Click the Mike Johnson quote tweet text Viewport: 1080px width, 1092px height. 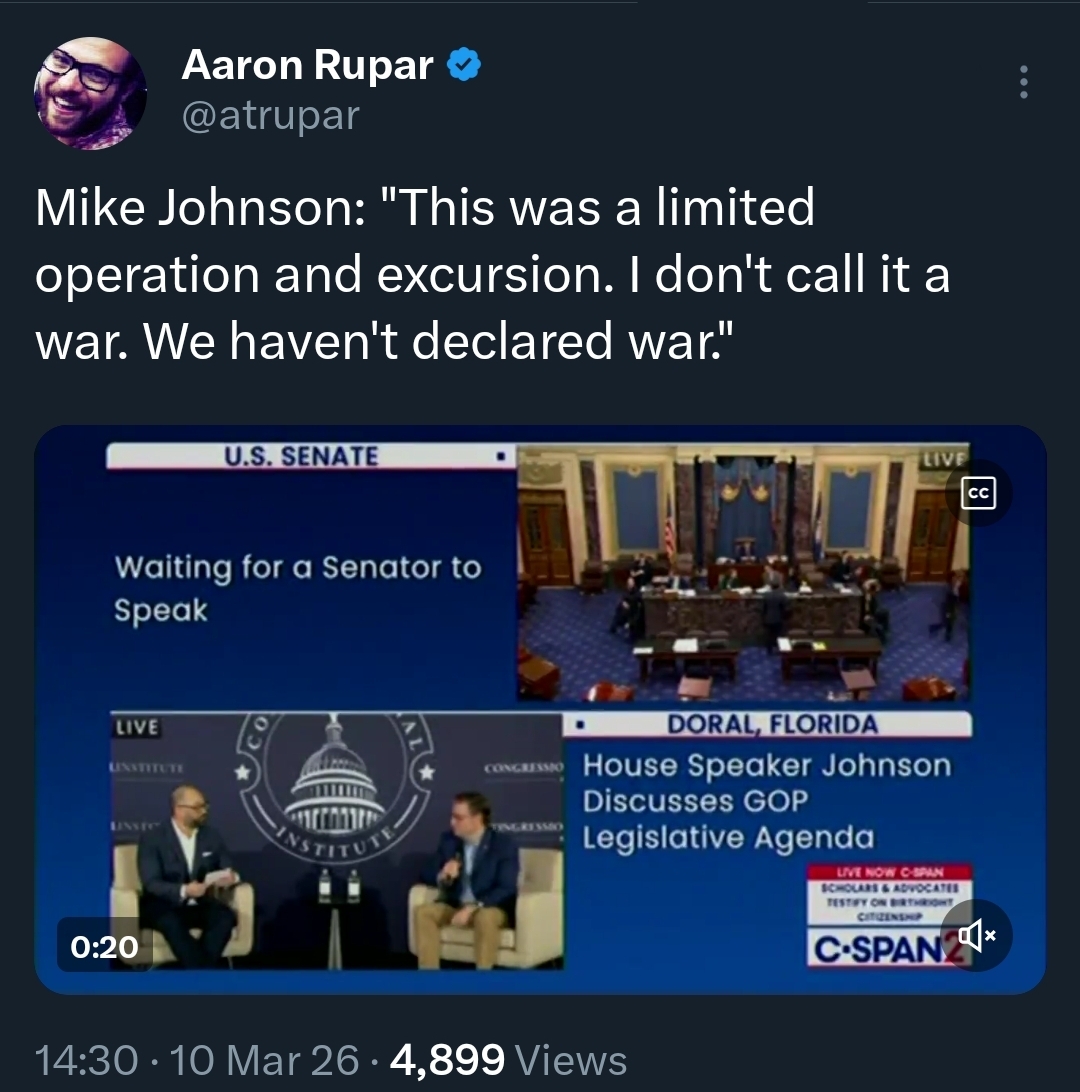[x=492, y=274]
